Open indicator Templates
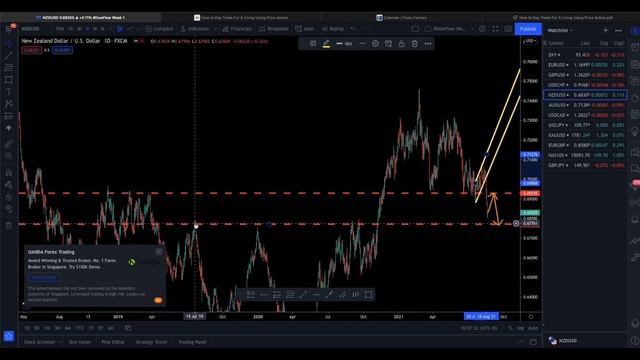The width and height of the screenshot is (640, 360). [x=273, y=29]
